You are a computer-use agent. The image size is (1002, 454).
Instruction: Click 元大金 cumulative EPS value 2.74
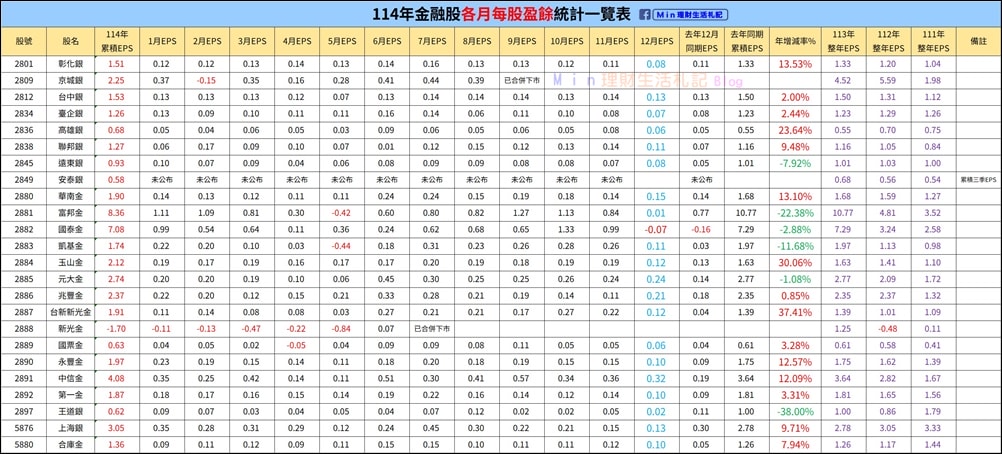pyautogui.click(x=116, y=279)
